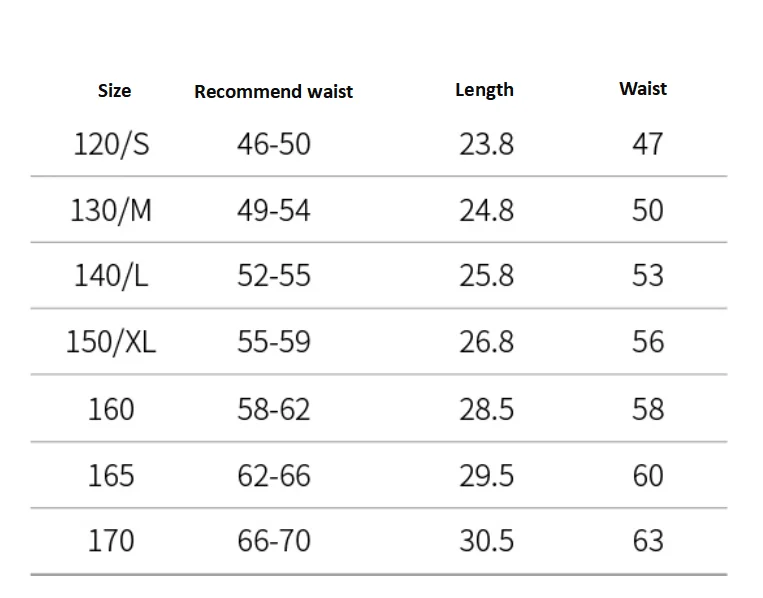Screen dimensions: 763x598
Task: Click the 66-70 recommended waist value
Action: pyautogui.click(x=273, y=541)
